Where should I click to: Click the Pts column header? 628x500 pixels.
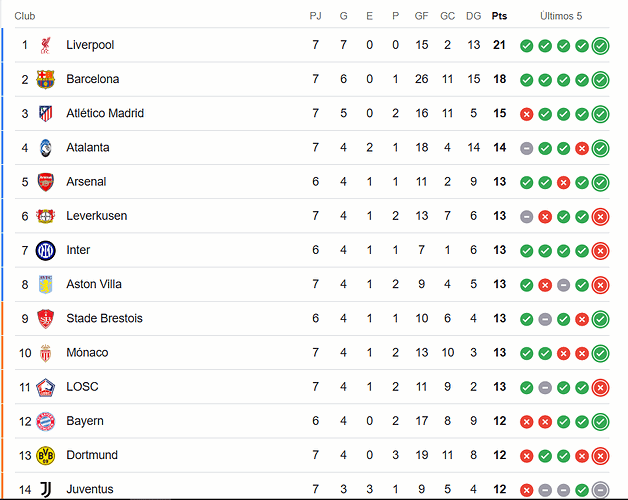(x=499, y=16)
